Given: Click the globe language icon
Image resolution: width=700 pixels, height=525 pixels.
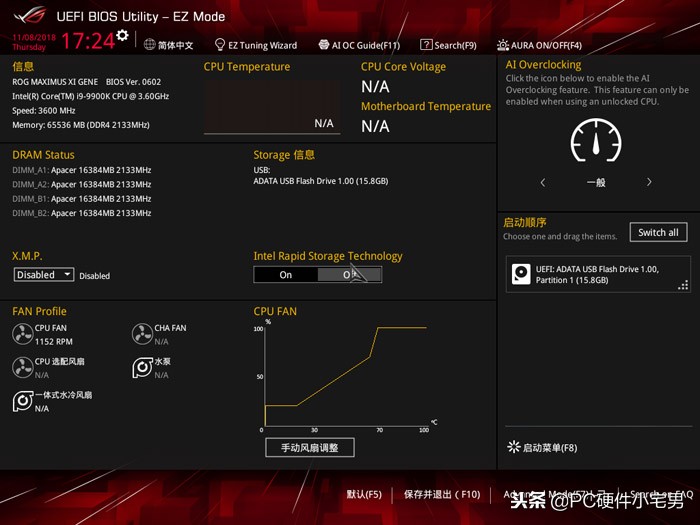Looking at the screenshot, I should 150,45.
